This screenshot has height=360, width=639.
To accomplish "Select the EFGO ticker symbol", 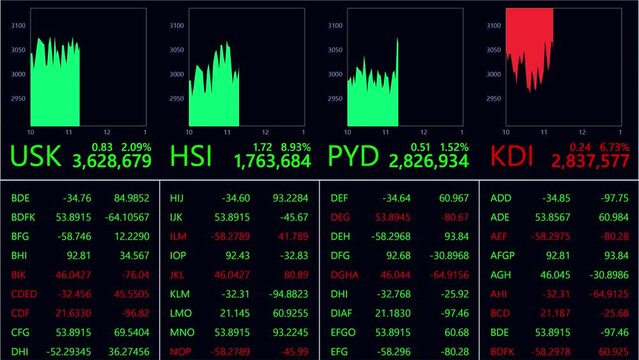I will pyautogui.click(x=343, y=332).
